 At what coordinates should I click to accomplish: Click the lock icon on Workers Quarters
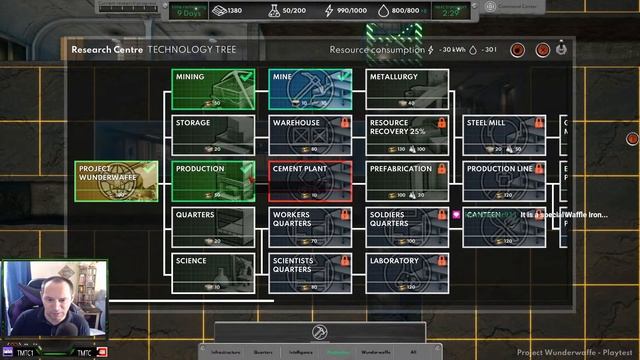(x=345, y=214)
